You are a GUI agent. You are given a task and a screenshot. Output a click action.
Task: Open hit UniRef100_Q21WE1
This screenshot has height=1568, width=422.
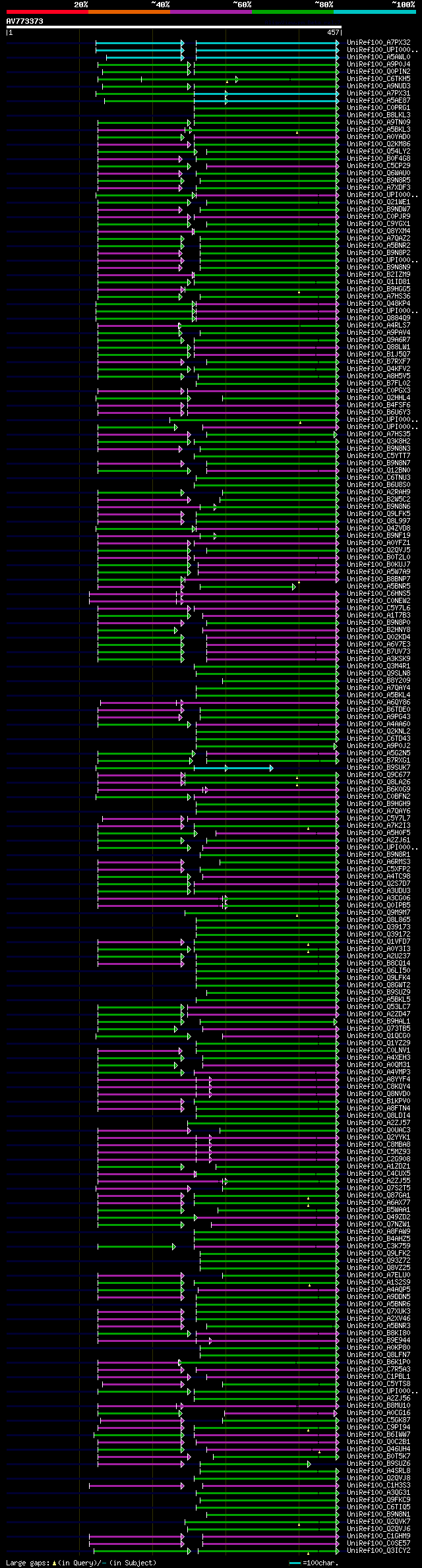[378, 202]
